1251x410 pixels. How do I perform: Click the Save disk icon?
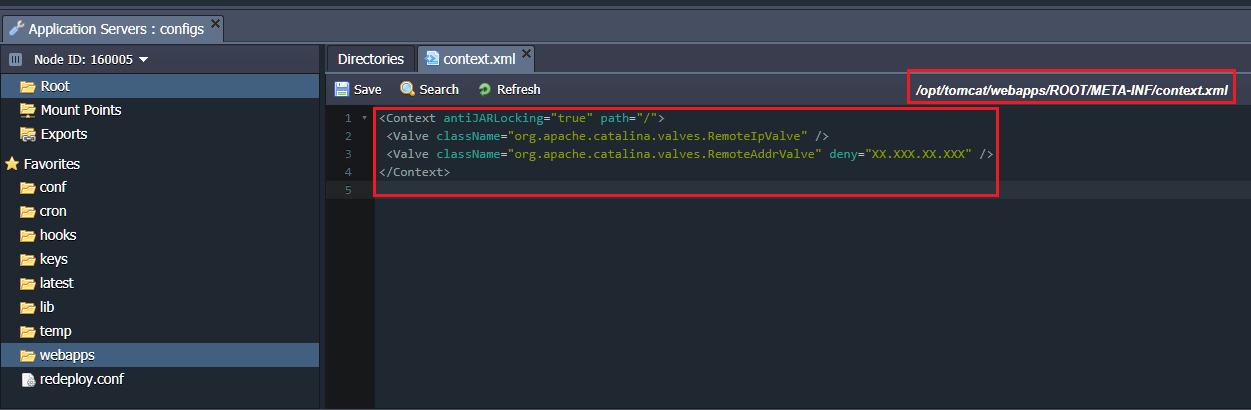342,89
